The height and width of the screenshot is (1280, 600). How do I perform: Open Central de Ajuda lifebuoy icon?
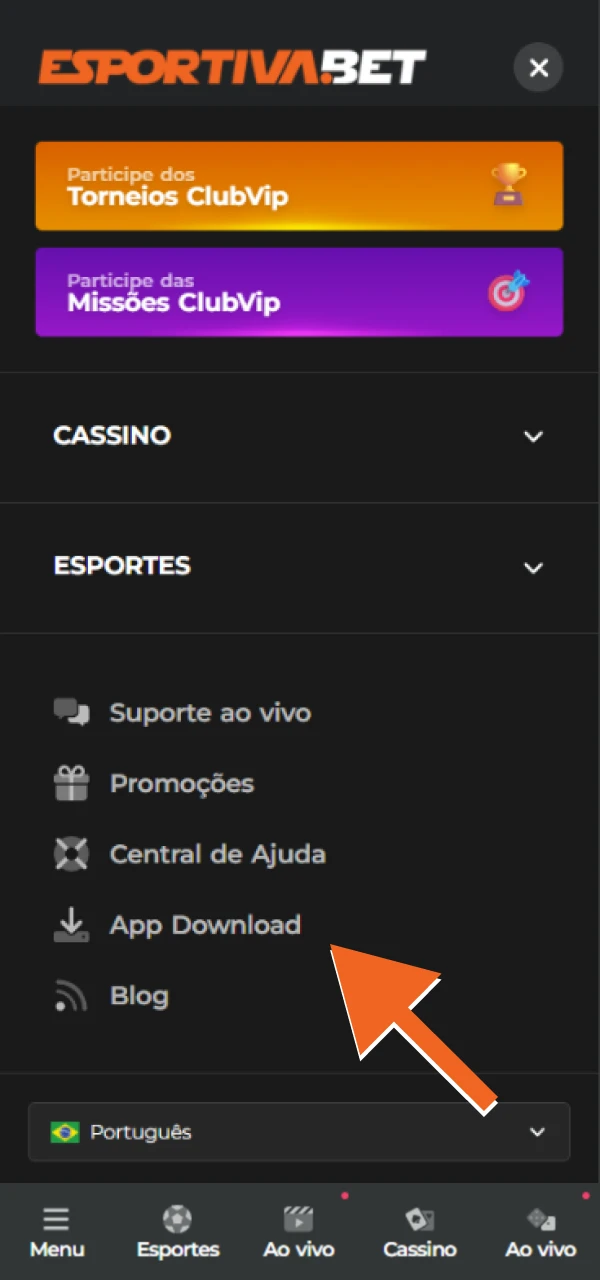(70, 854)
